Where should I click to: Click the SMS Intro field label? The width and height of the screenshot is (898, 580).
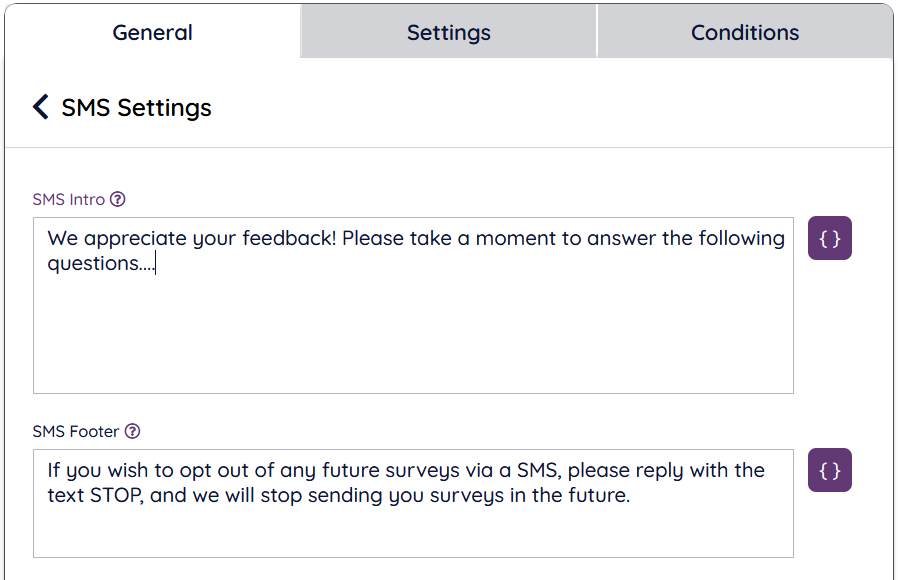click(x=70, y=199)
